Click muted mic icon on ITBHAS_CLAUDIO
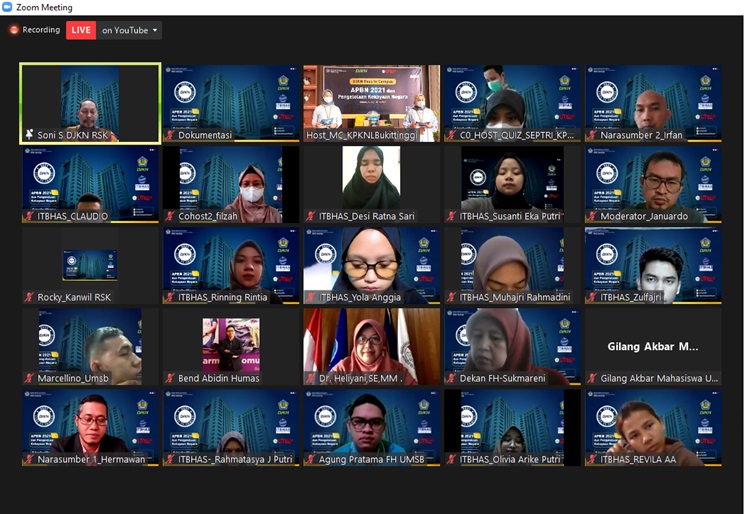The image size is (745, 514). pyautogui.click(x=29, y=215)
